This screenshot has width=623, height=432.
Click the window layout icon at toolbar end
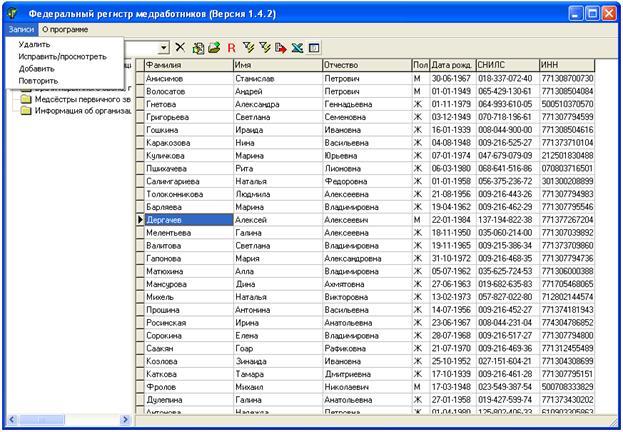pos(314,48)
